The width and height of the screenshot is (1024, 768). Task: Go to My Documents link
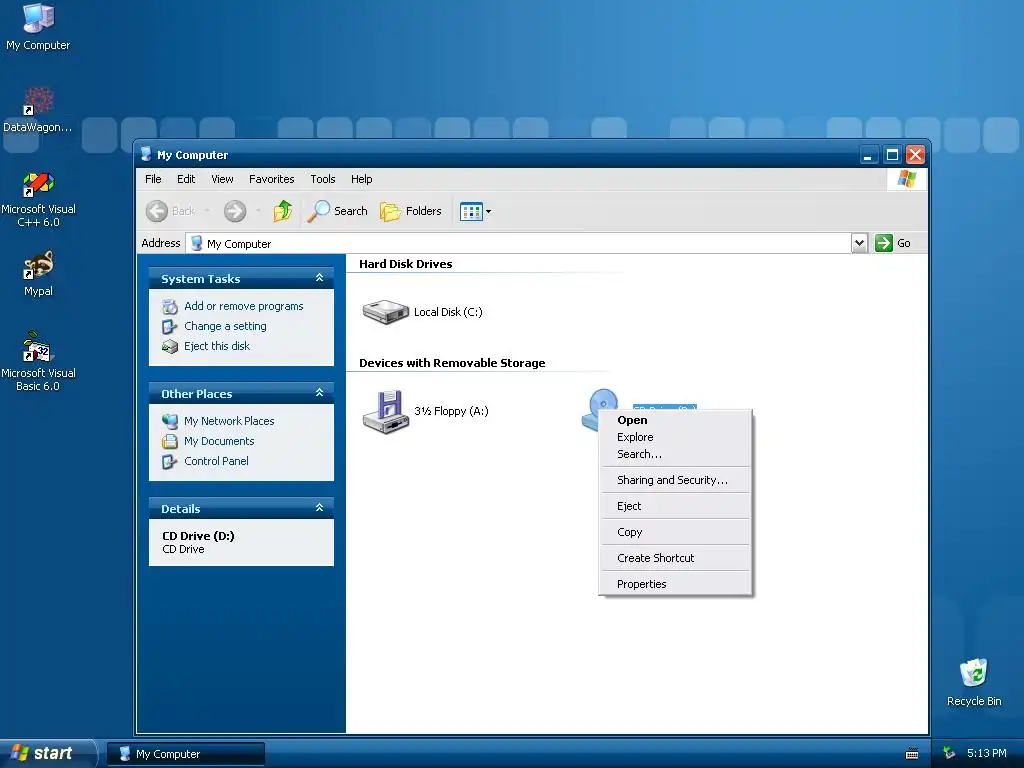click(x=219, y=441)
